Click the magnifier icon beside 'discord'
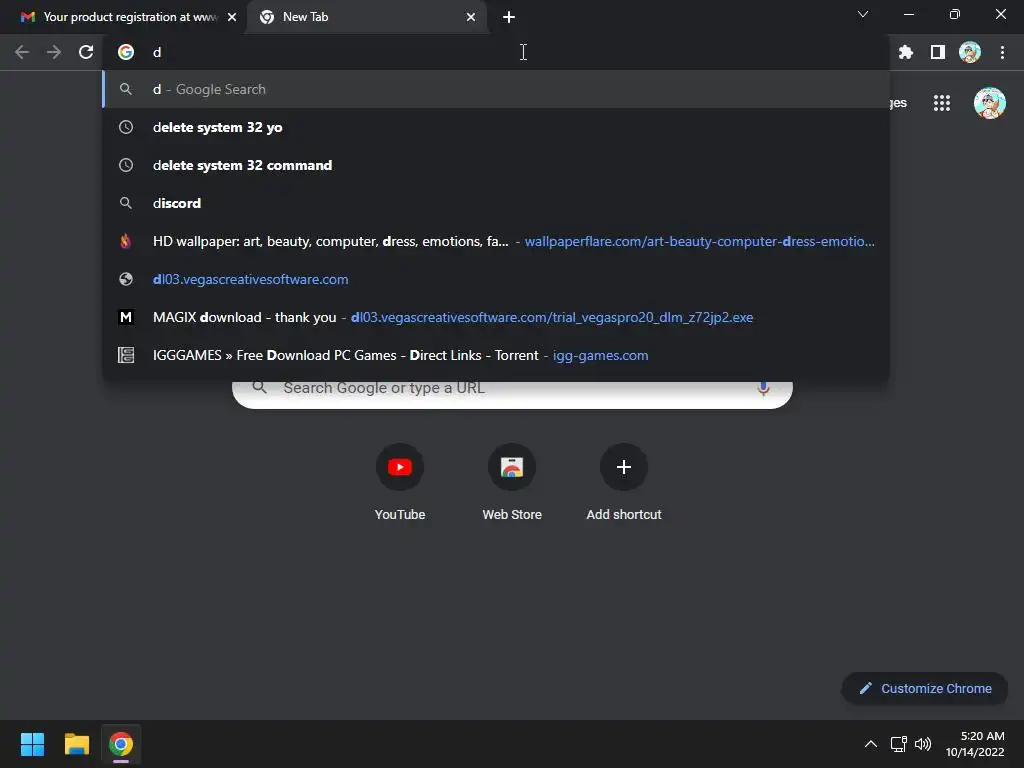Screen dimensions: 1024x768 pos(126,203)
